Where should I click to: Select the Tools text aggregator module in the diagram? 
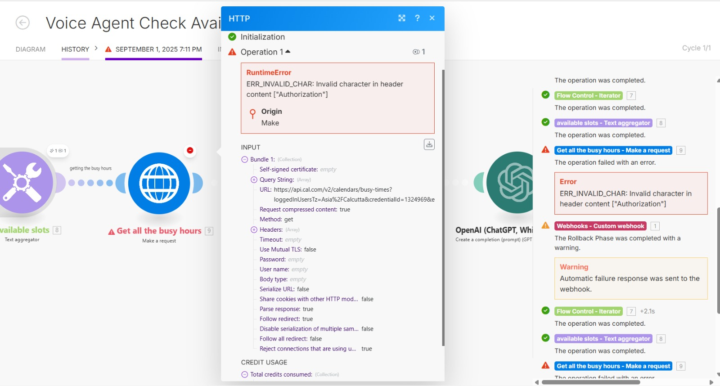coord(23,183)
